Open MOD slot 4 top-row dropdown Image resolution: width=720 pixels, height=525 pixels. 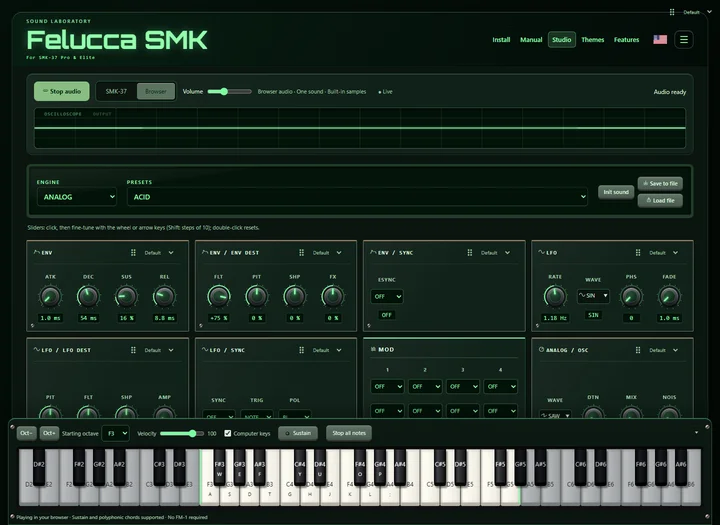pyautogui.click(x=500, y=387)
